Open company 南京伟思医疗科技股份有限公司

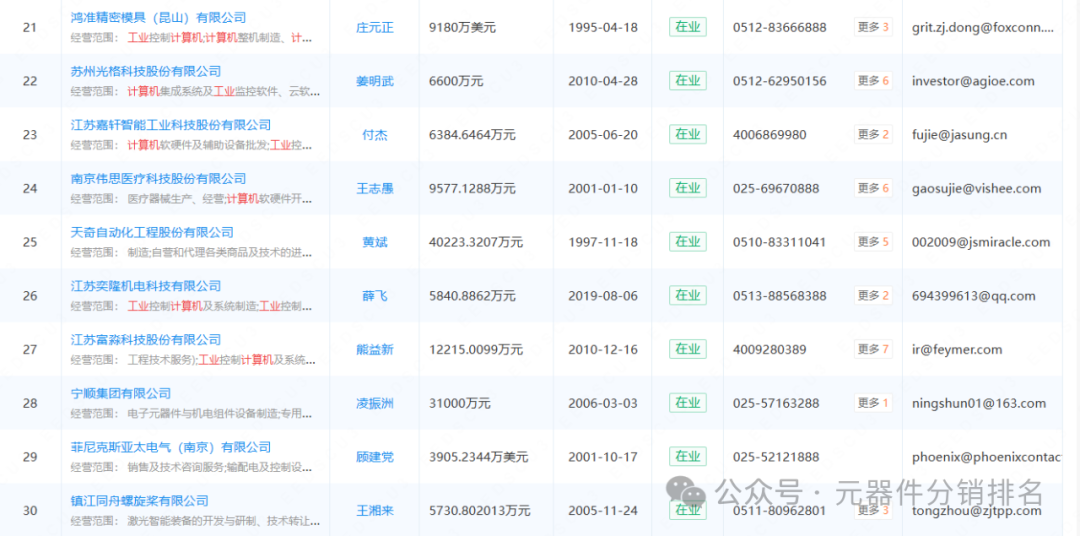pyautogui.click(x=158, y=179)
